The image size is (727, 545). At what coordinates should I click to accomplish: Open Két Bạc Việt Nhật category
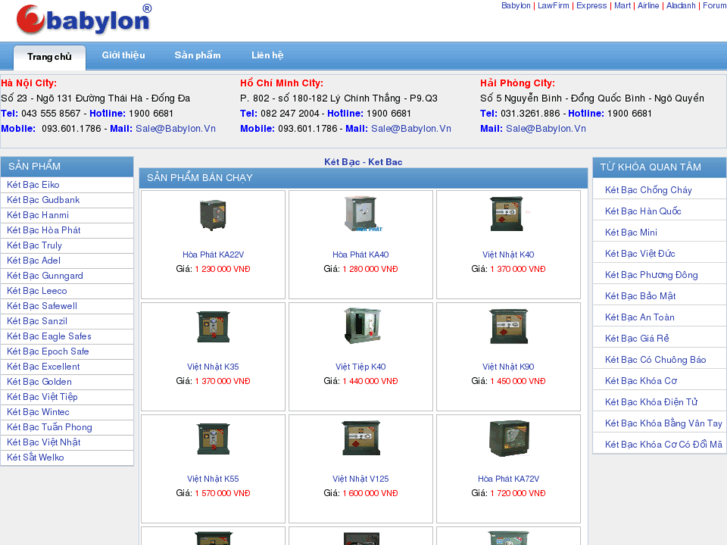44,442
